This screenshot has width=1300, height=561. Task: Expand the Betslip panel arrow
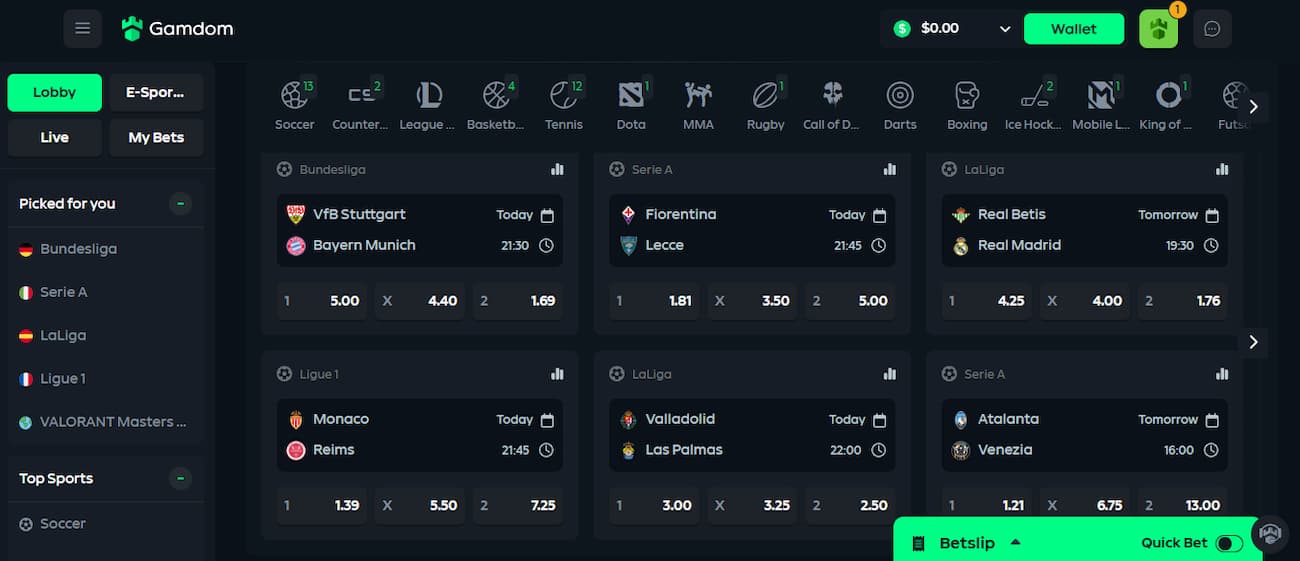pos(1016,542)
